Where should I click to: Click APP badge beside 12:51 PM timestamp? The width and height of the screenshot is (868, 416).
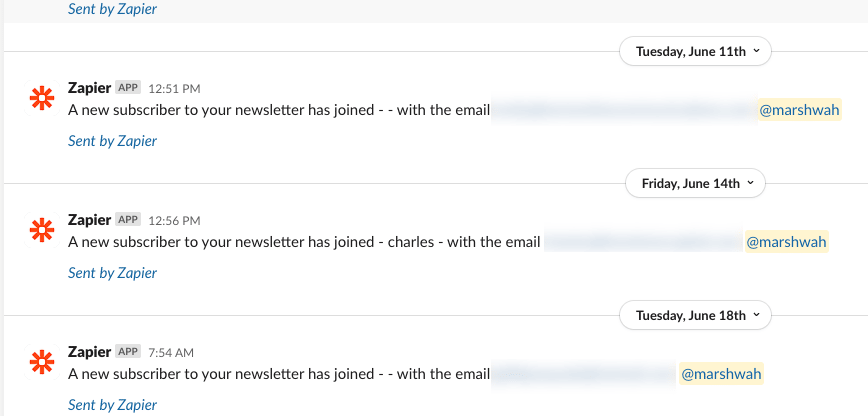[x=128, y=88]
